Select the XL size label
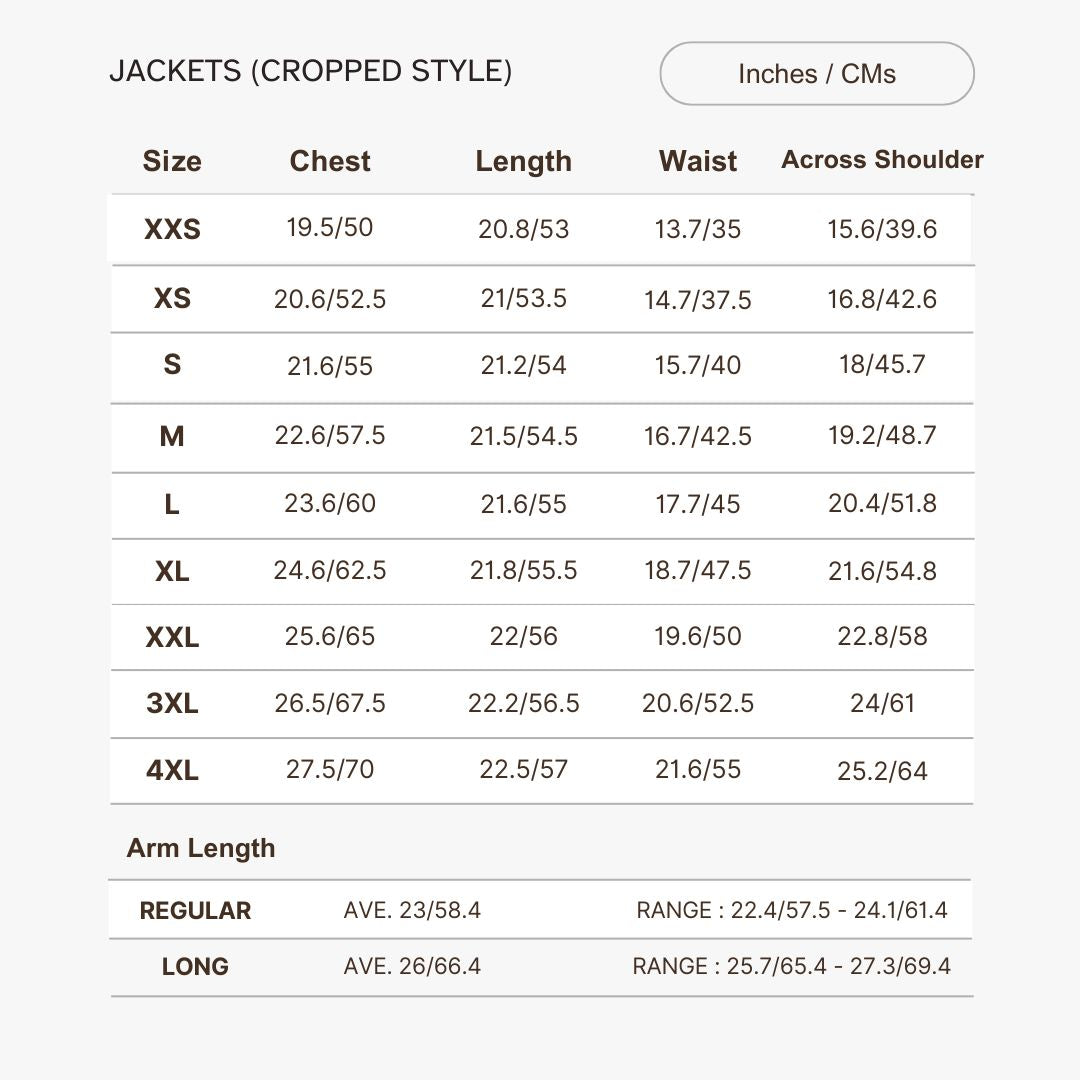The image size is (1080, 1080). point(172,571)
